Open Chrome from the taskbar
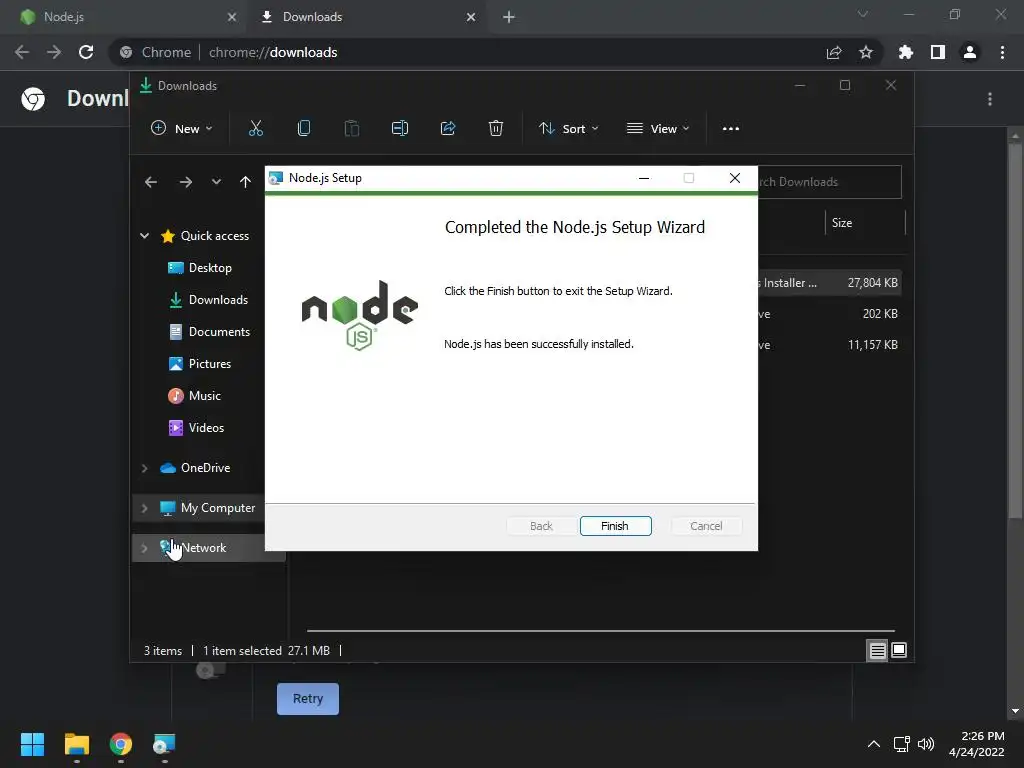Viewport: 1024px width, 768px height. pyautogui.click(x=121, y=744)
